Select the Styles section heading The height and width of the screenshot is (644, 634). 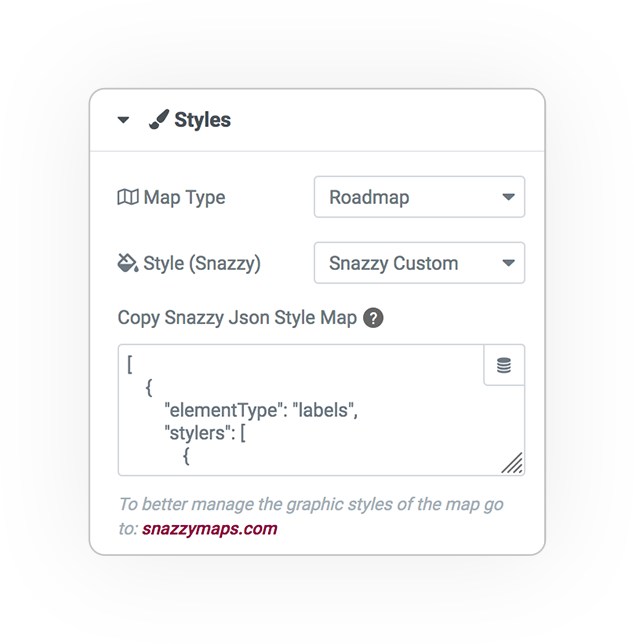(x=202, y=120)
